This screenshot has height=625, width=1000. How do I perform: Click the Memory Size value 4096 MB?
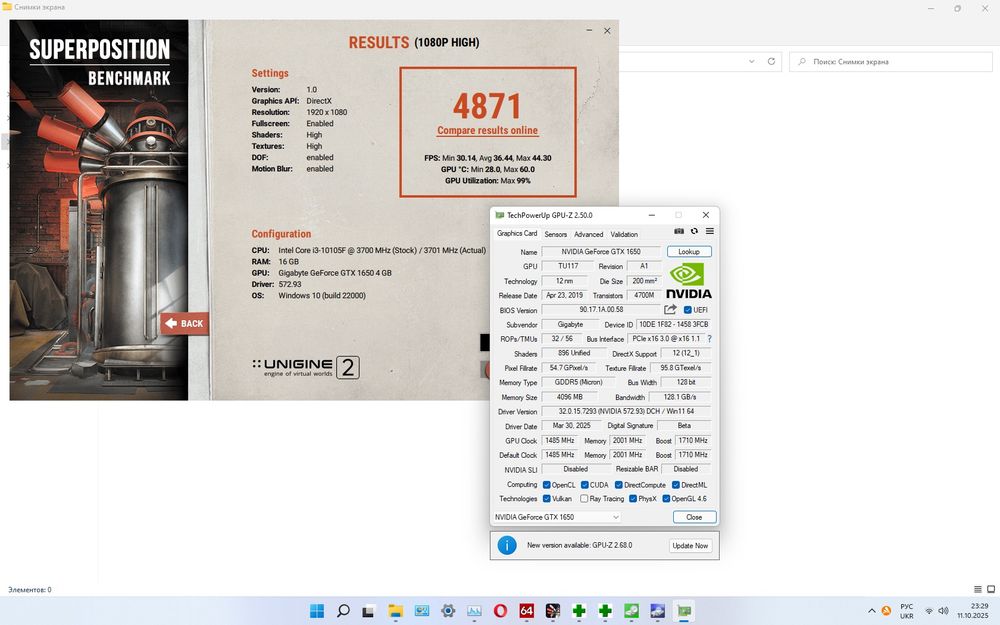[x=569, y=397]
